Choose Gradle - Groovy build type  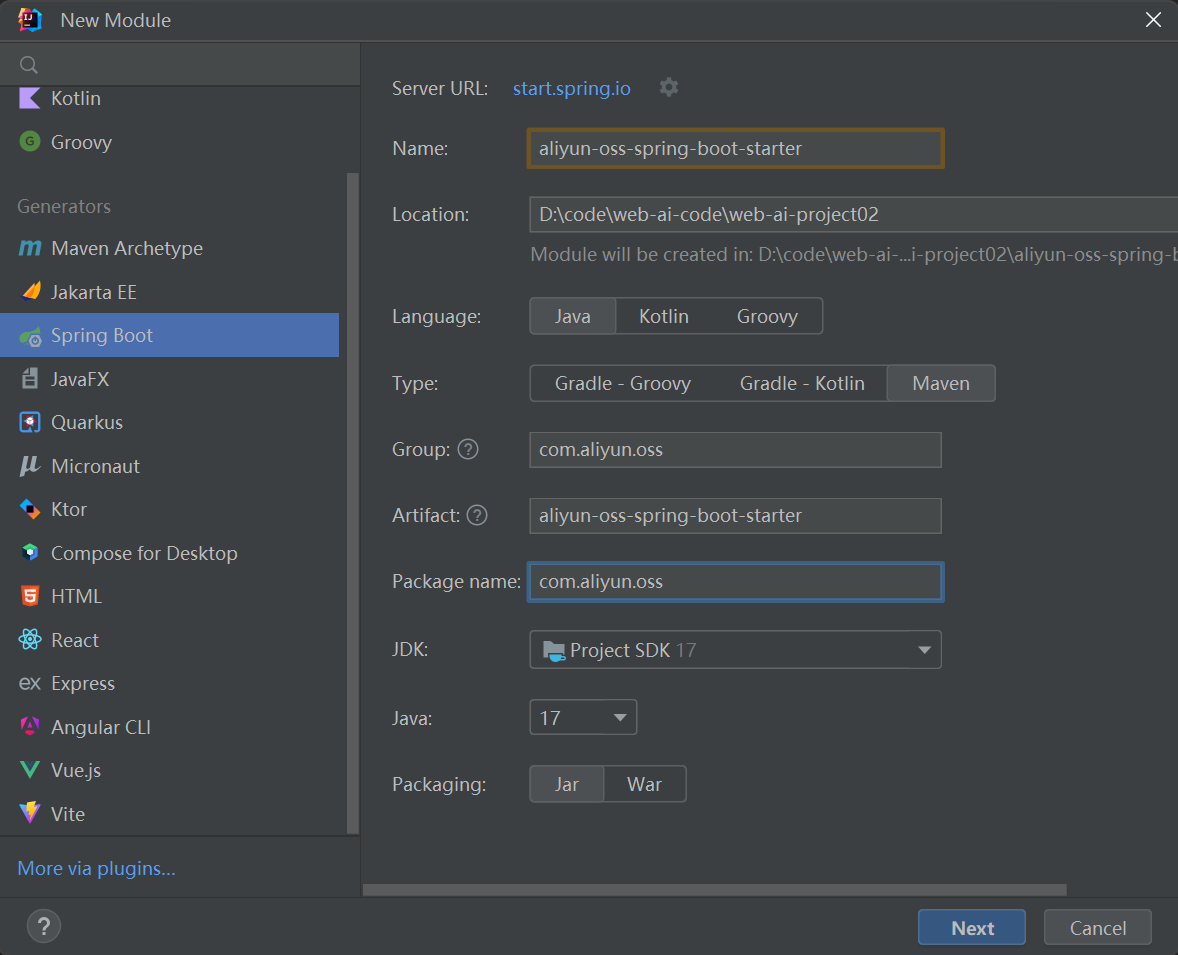pos(623,383)
